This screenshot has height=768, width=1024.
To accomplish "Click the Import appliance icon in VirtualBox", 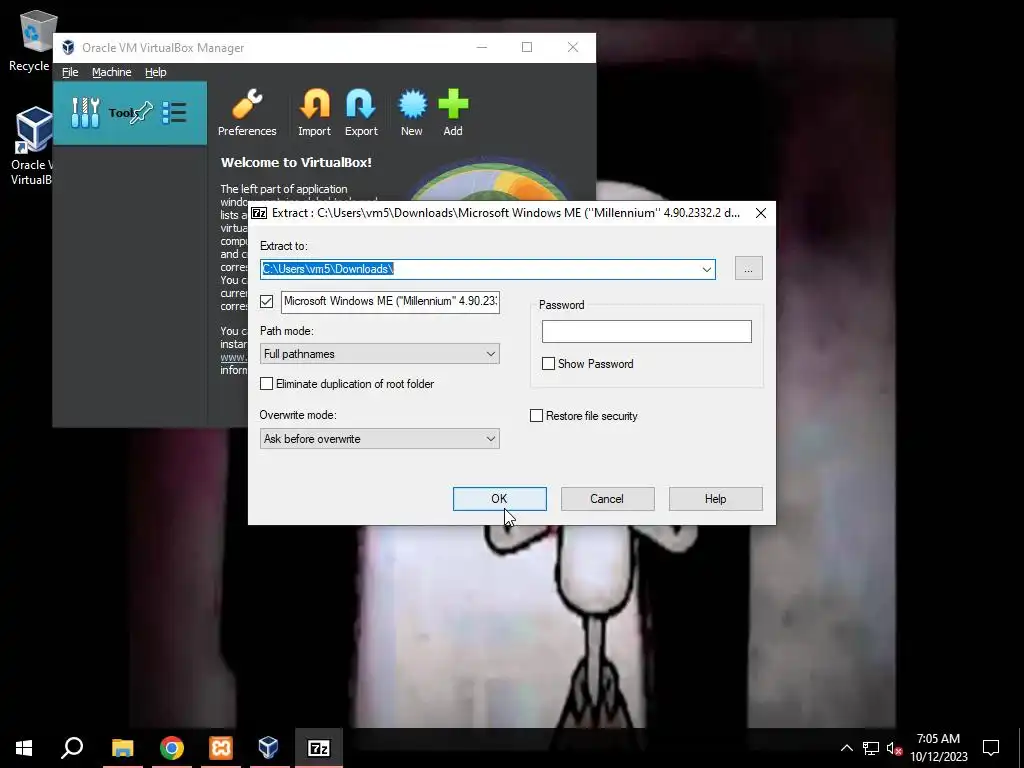I will (314, 112).
